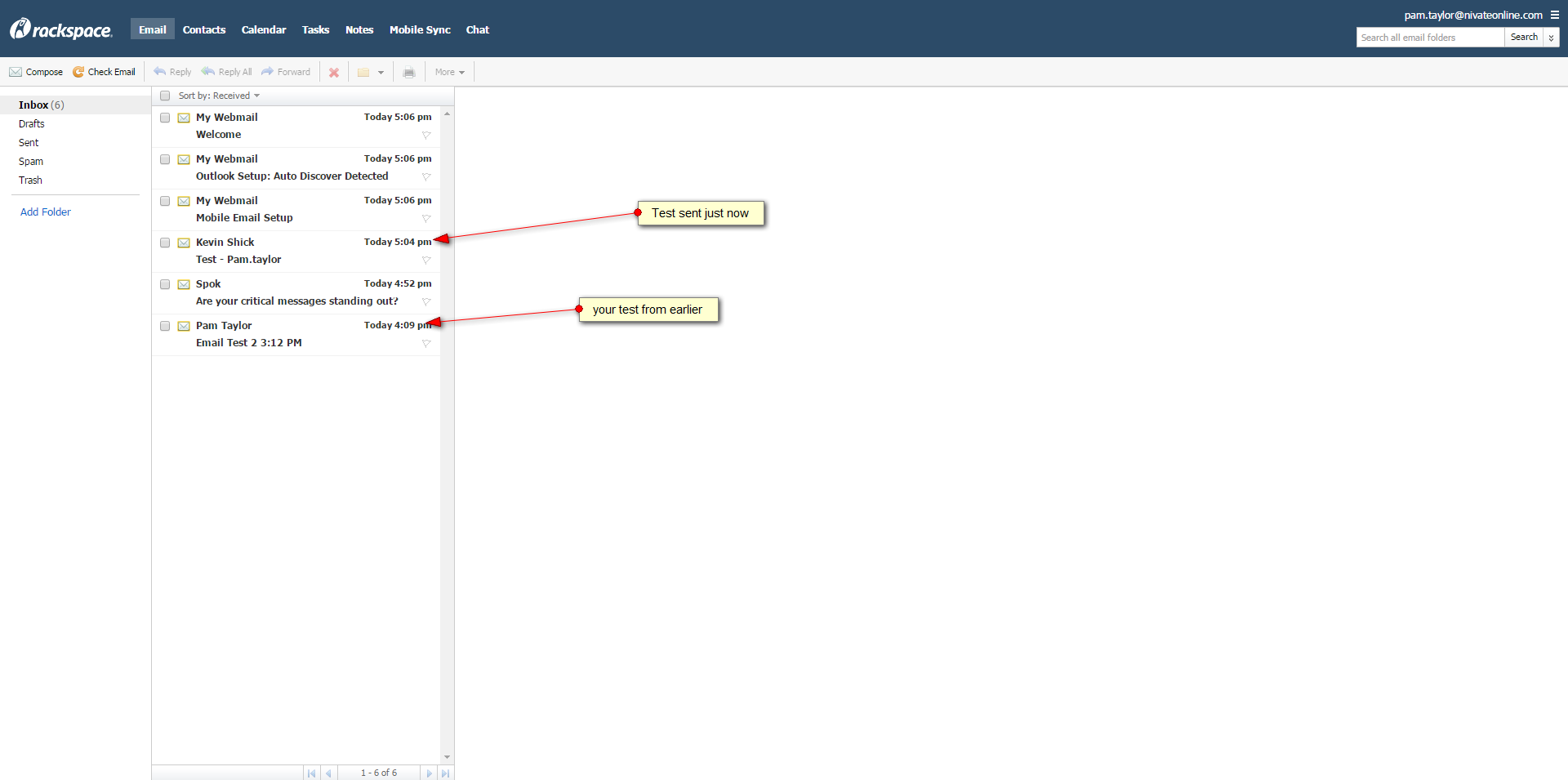
Task: Check the Pam Taylor message checkbox
Action: point(165,326)
